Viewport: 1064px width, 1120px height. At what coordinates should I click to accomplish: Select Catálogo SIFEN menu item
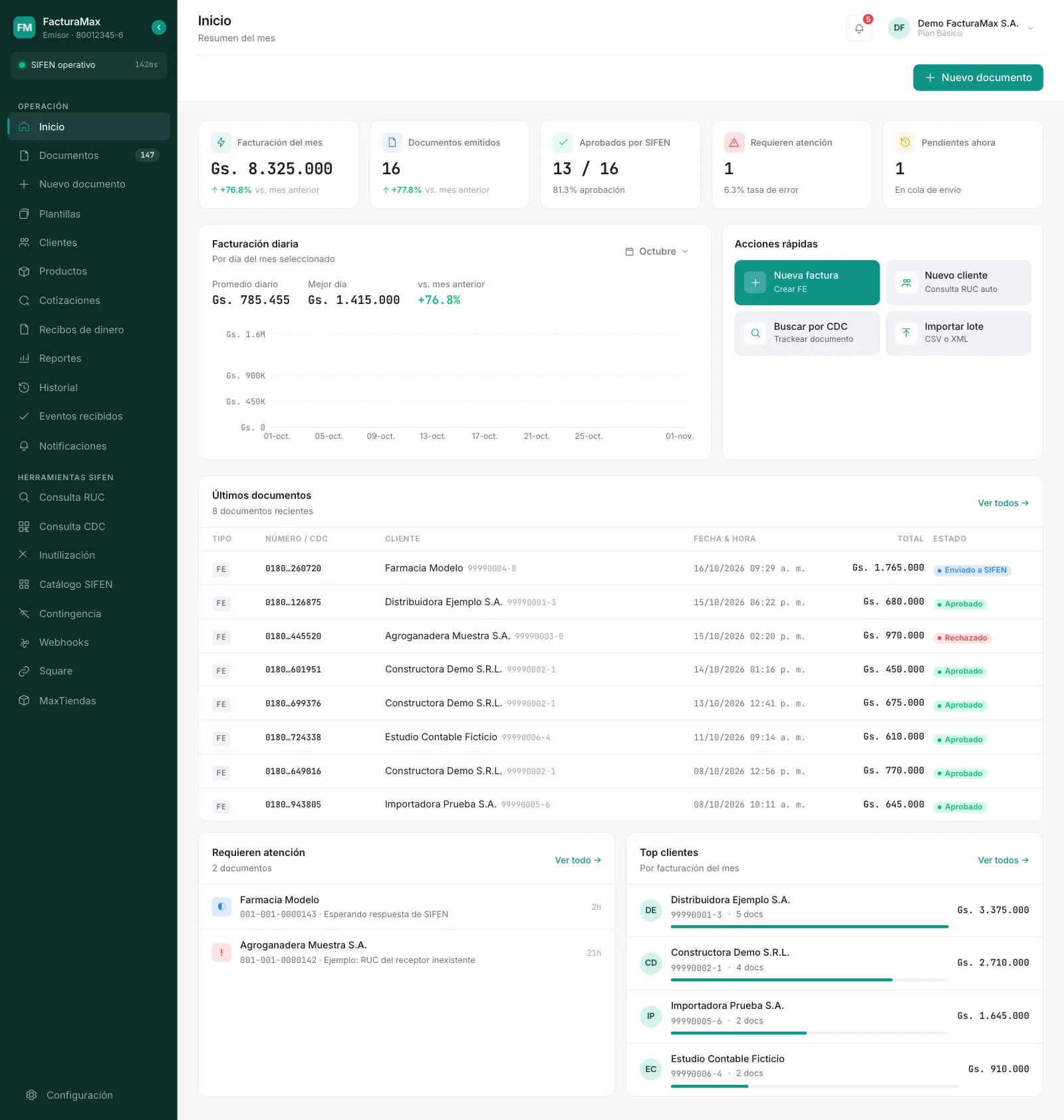(x=88, y=585)
